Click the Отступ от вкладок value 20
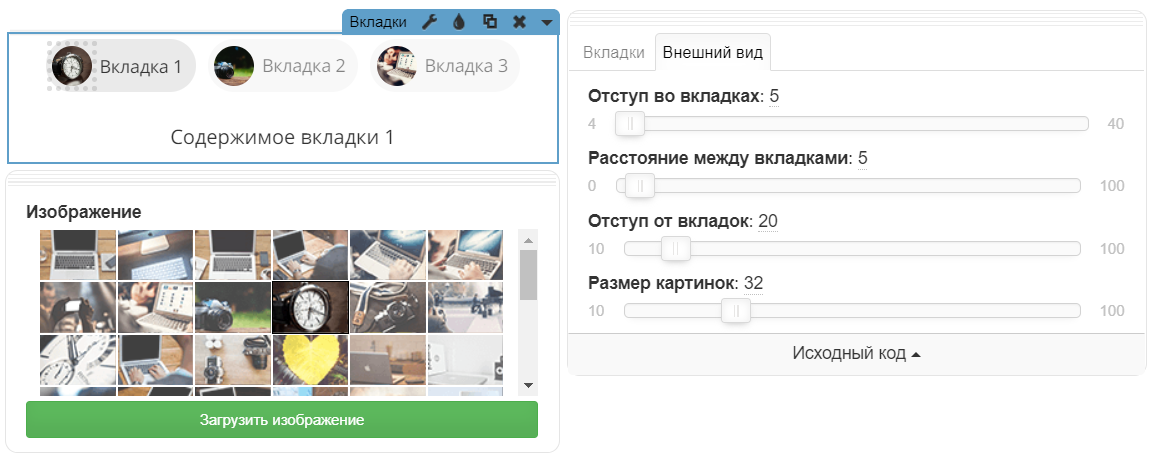Screen dimensions: 1154x468 click(768, 221)
